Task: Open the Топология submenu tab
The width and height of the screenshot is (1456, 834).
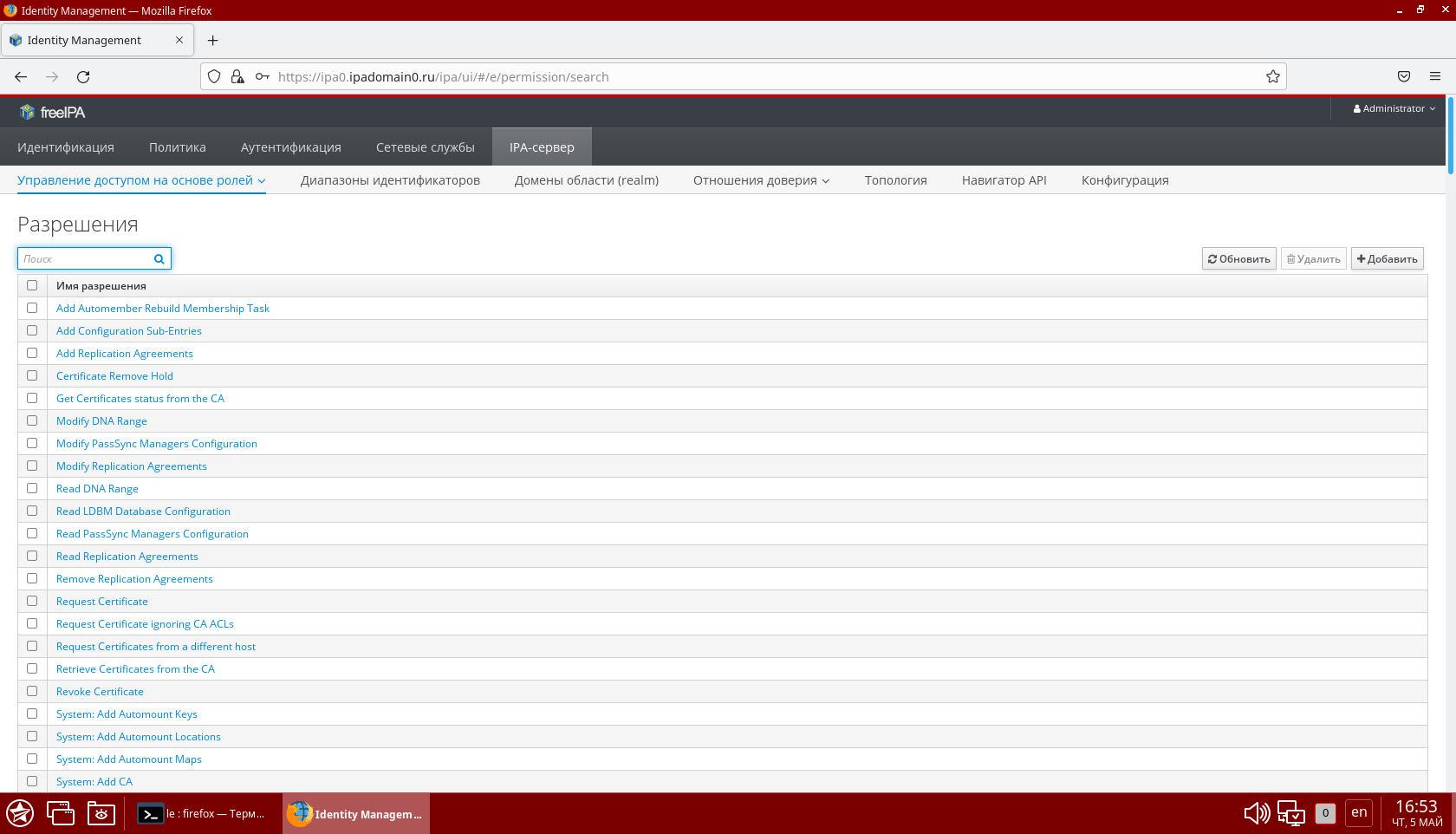Action: [x=895, y=180]
